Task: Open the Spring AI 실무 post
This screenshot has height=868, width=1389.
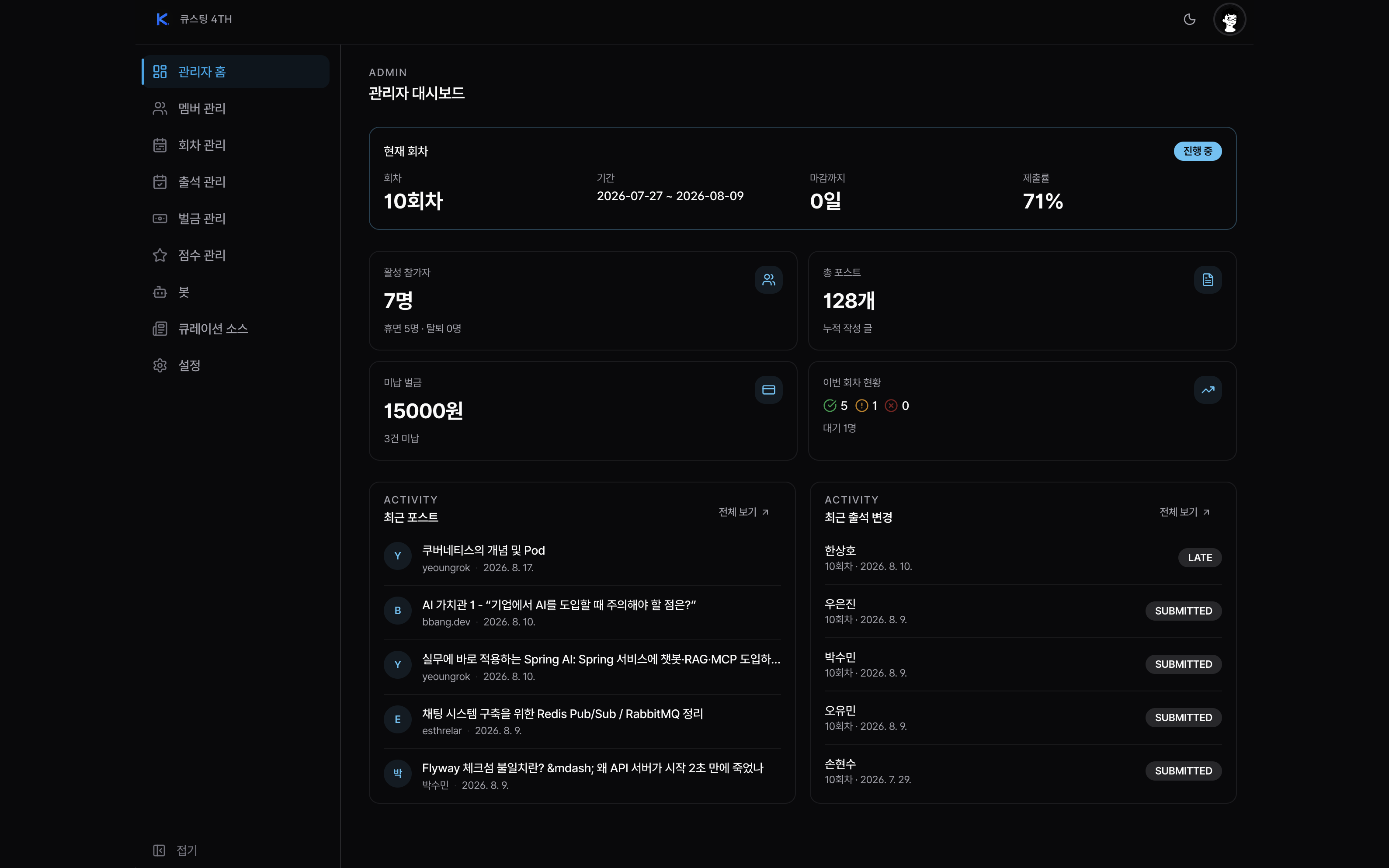Action: 601,659
